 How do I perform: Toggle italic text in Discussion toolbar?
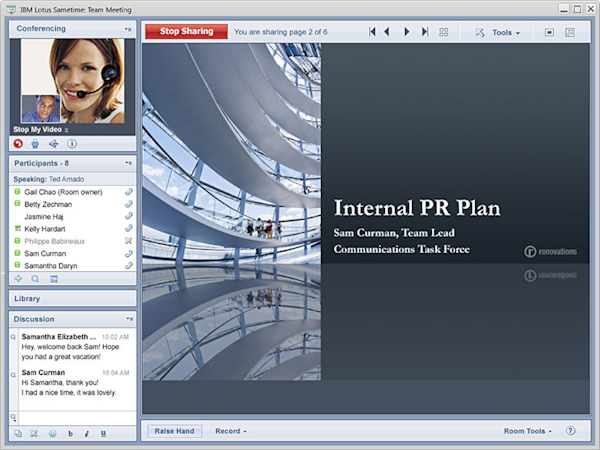click(87, 434)
